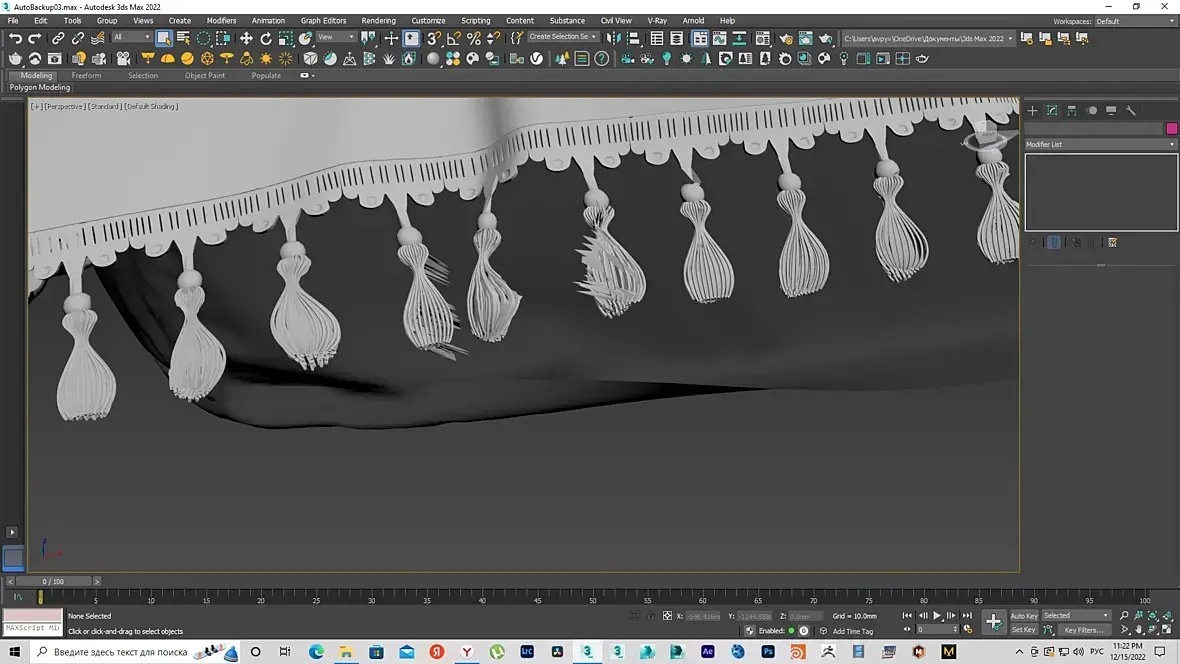Open the Rendering menu

click(x=378, y=20)
